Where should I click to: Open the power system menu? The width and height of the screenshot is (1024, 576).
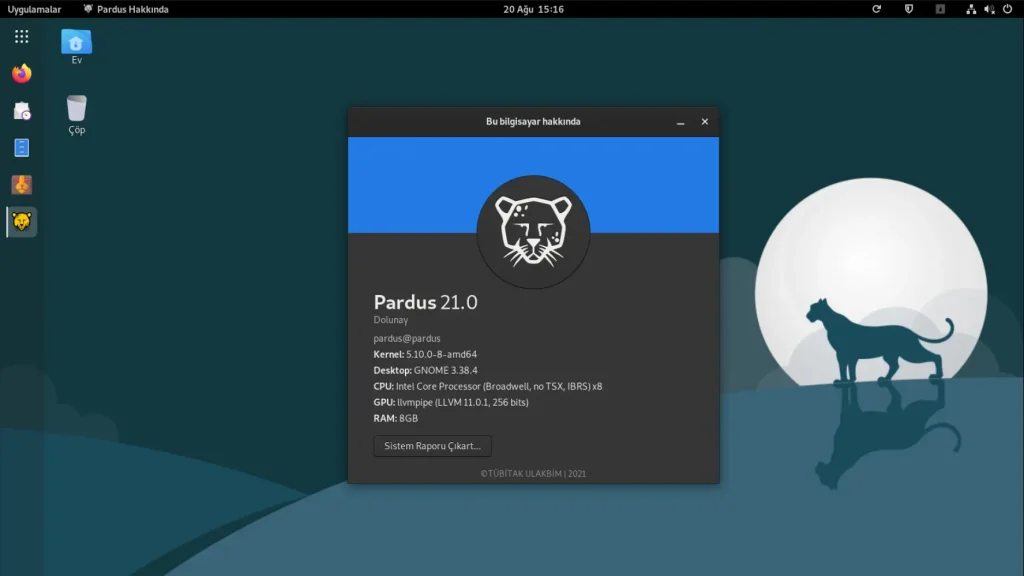(x=1008, y=9)
